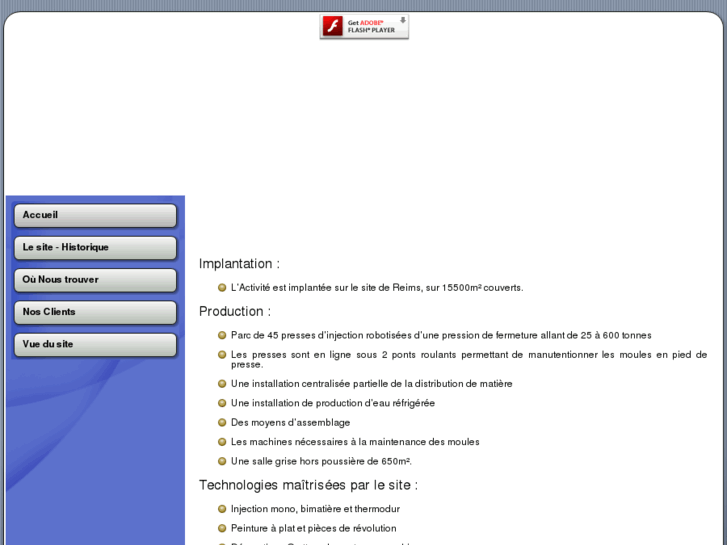
Task: Click the maintenance des moules line
Action: point(355,442)
